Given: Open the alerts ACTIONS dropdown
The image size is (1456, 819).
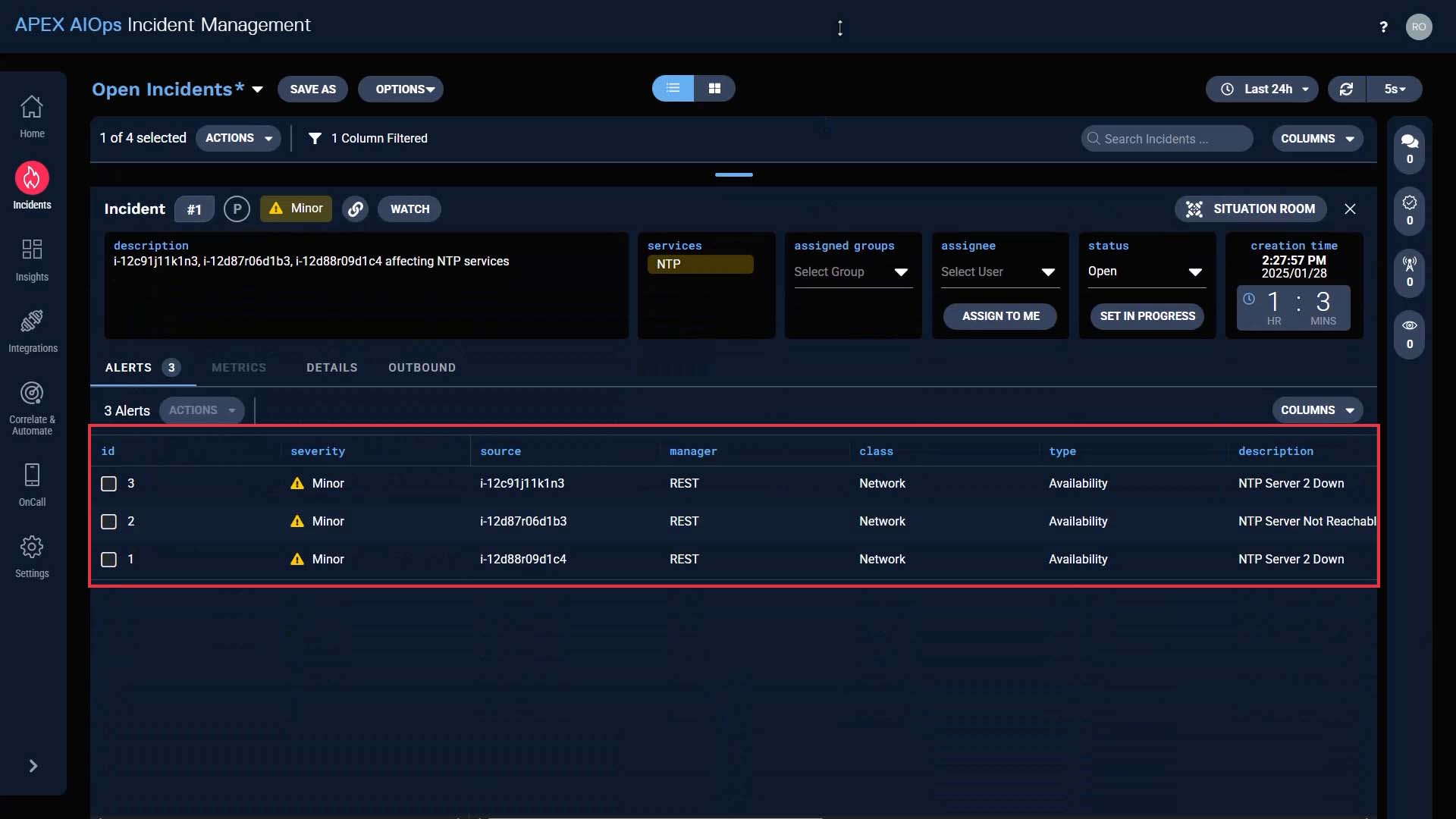Looking at the screenshot, I should click(202, 410).
